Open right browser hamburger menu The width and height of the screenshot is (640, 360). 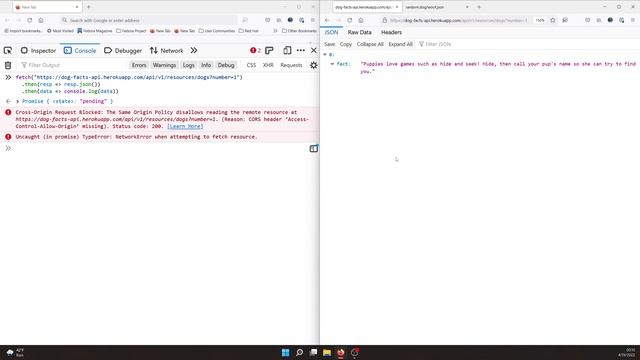633,20
